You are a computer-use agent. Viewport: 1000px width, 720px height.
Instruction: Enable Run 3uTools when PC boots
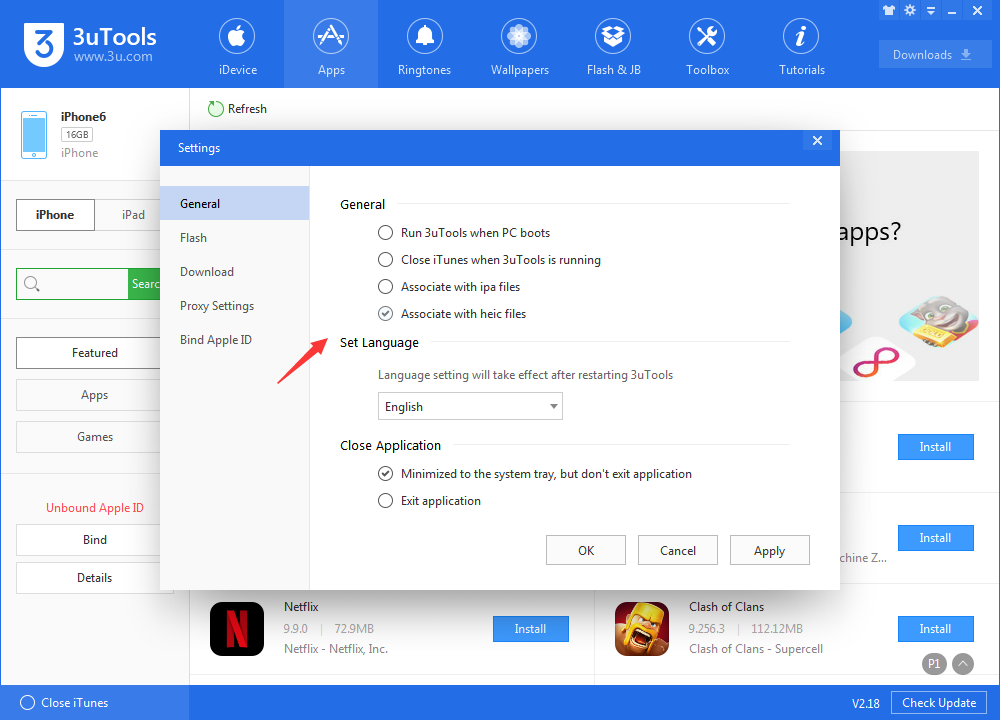click(385, 233)
